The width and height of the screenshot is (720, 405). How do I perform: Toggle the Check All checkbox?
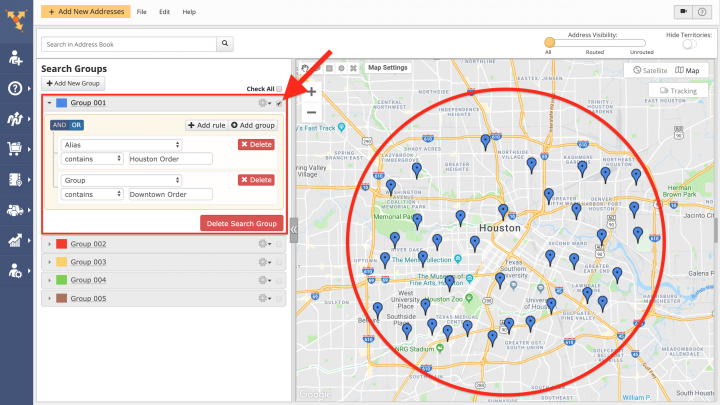(x=279, y=89)
